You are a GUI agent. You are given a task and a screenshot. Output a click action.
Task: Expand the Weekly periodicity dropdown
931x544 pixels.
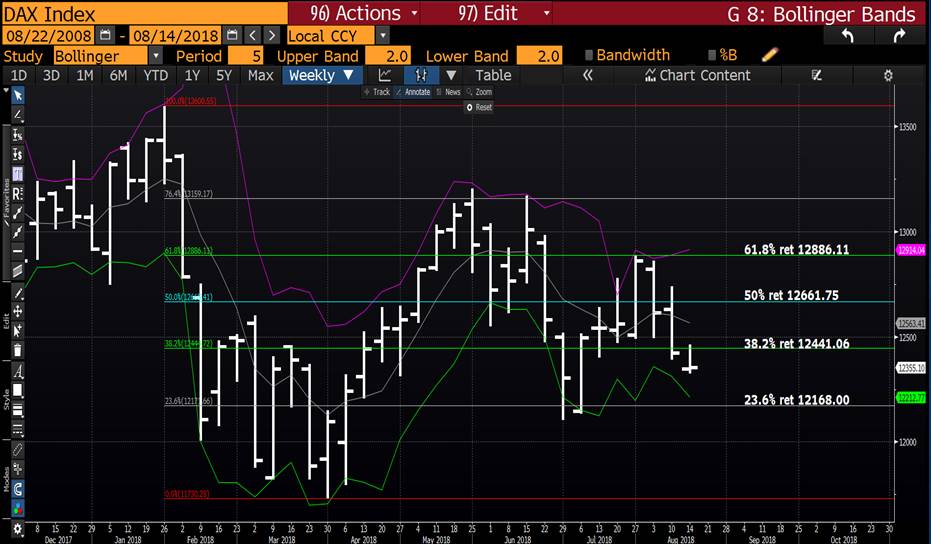pos(321,75)
